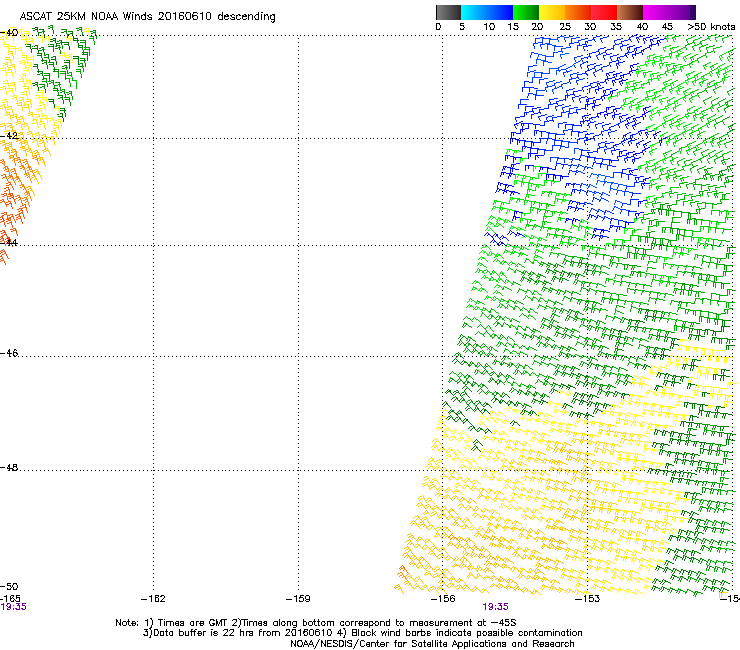Click the -46 latitude axis label
Screen dimensions: 740x650
click(x=9, y=353)
